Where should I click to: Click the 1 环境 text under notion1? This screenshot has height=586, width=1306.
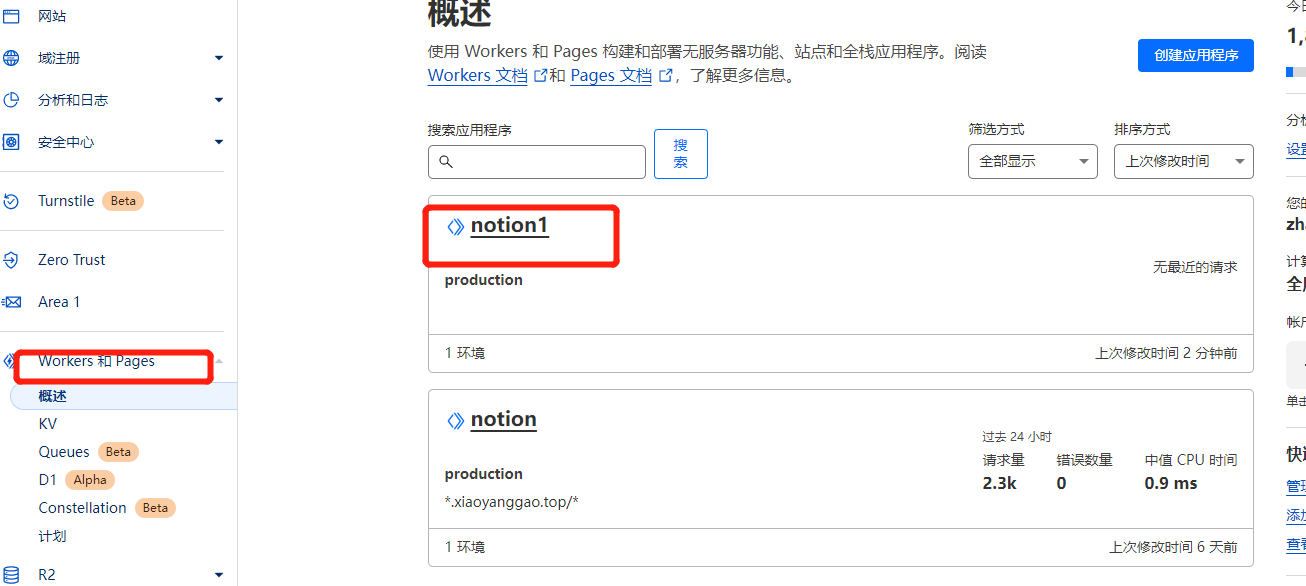pos(465,353)
